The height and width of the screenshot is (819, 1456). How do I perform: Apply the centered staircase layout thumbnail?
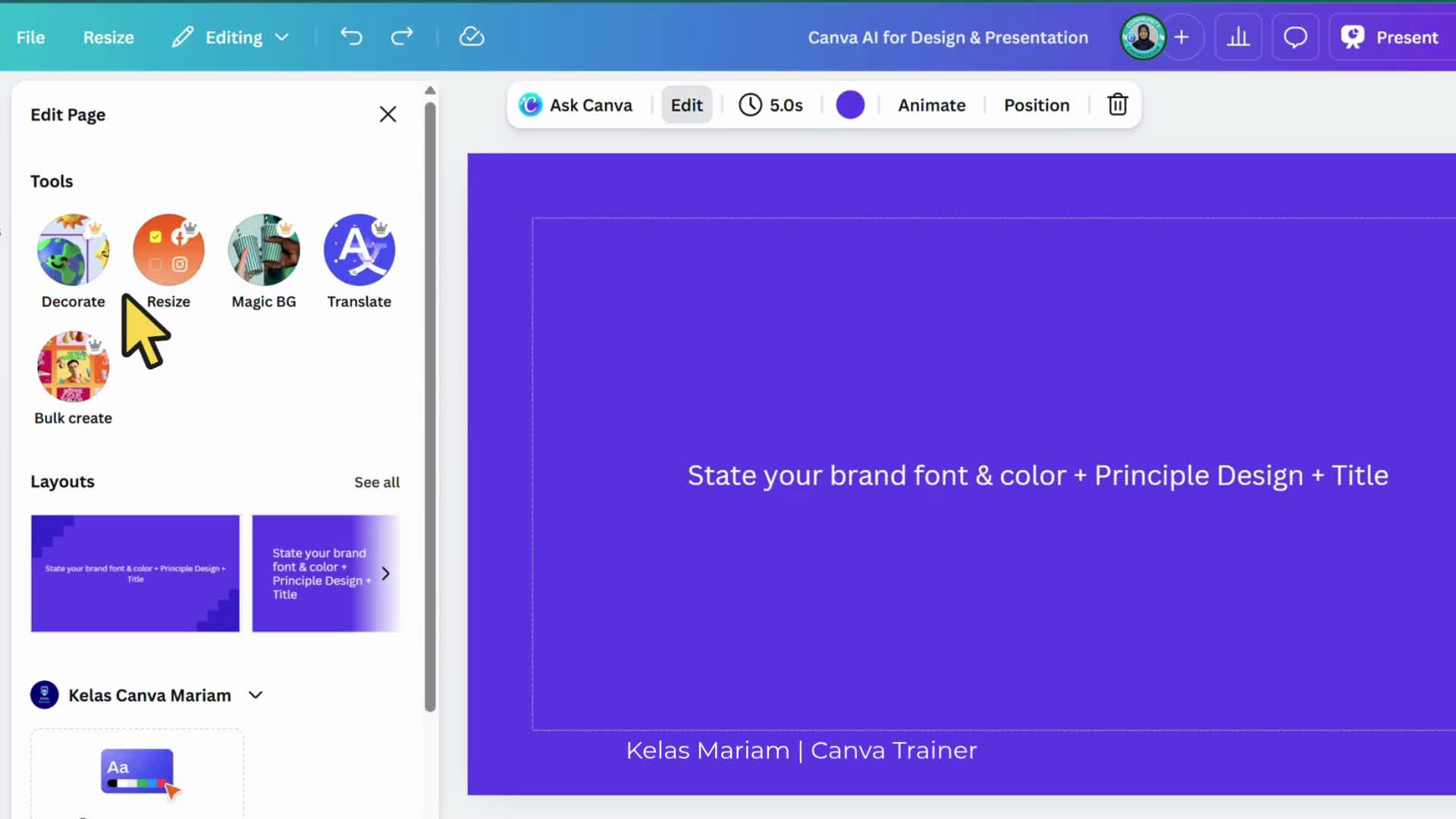coord(135,573)
